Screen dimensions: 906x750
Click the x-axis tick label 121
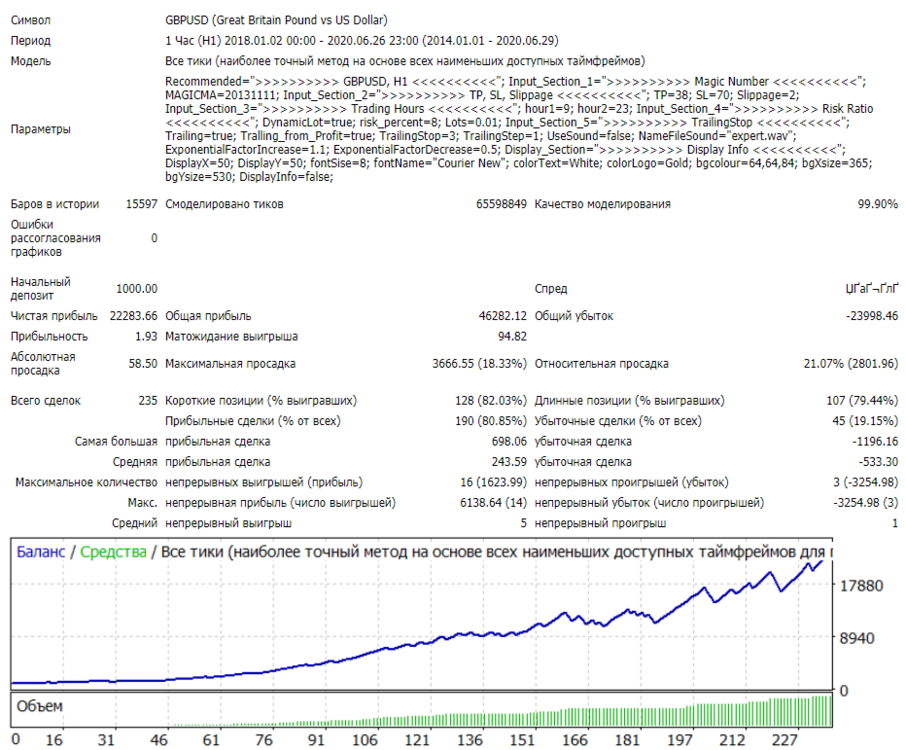(x=417, y=740)
